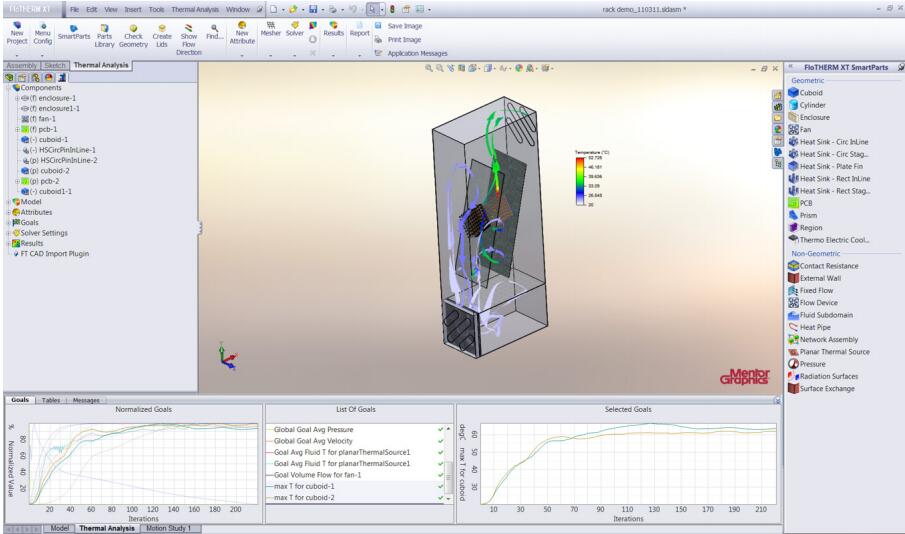Click Print Image

(x=398, y=40)
